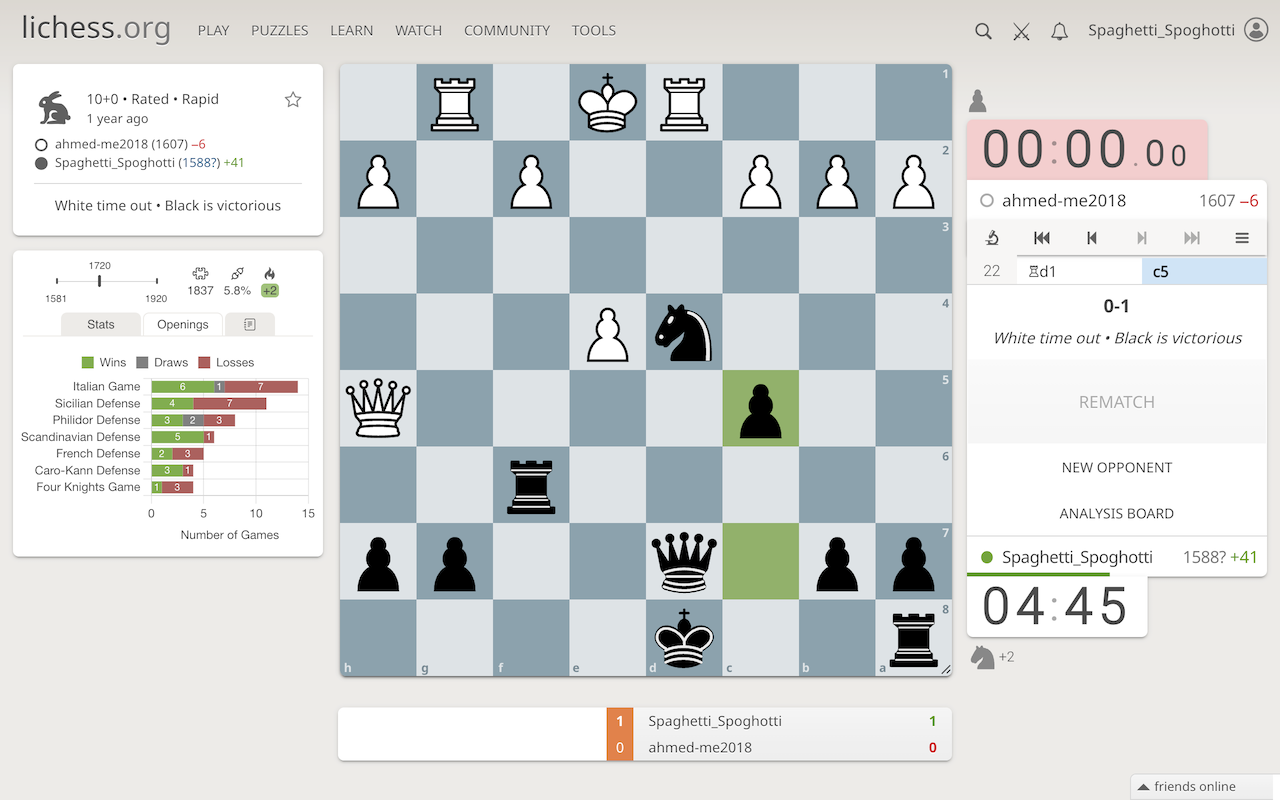This screenshot has width=1280, height=800.
Task: Open the COMMUNITY menu
Action: pyautogui.click(x=507, y=30)
